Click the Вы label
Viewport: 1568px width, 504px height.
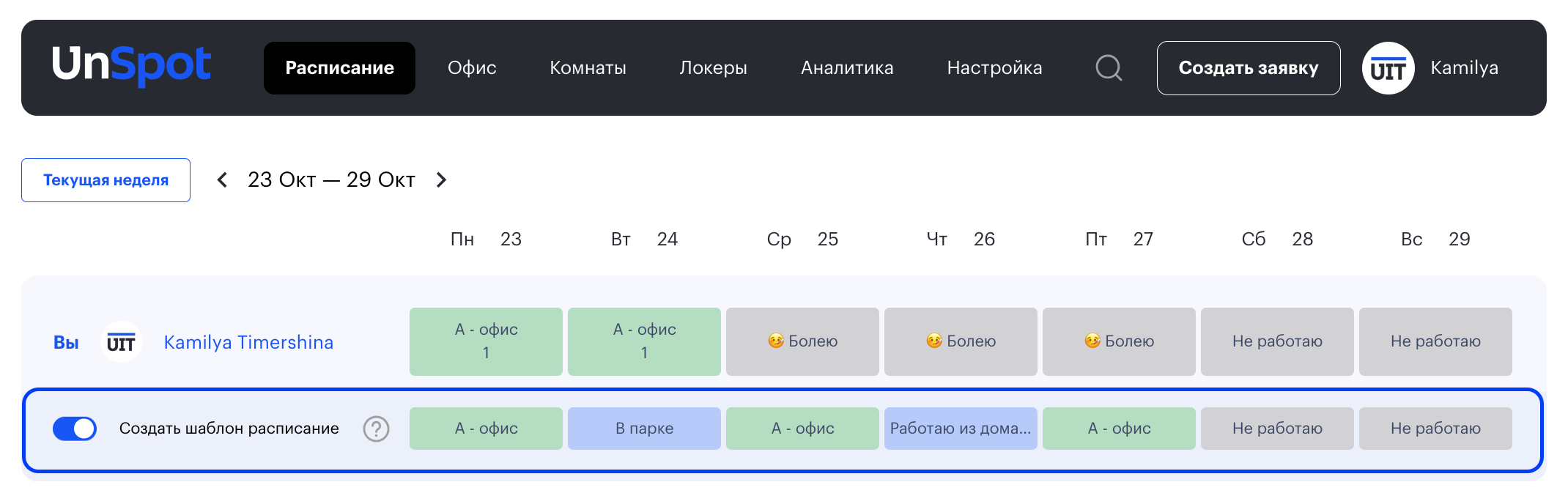(66, 342)
